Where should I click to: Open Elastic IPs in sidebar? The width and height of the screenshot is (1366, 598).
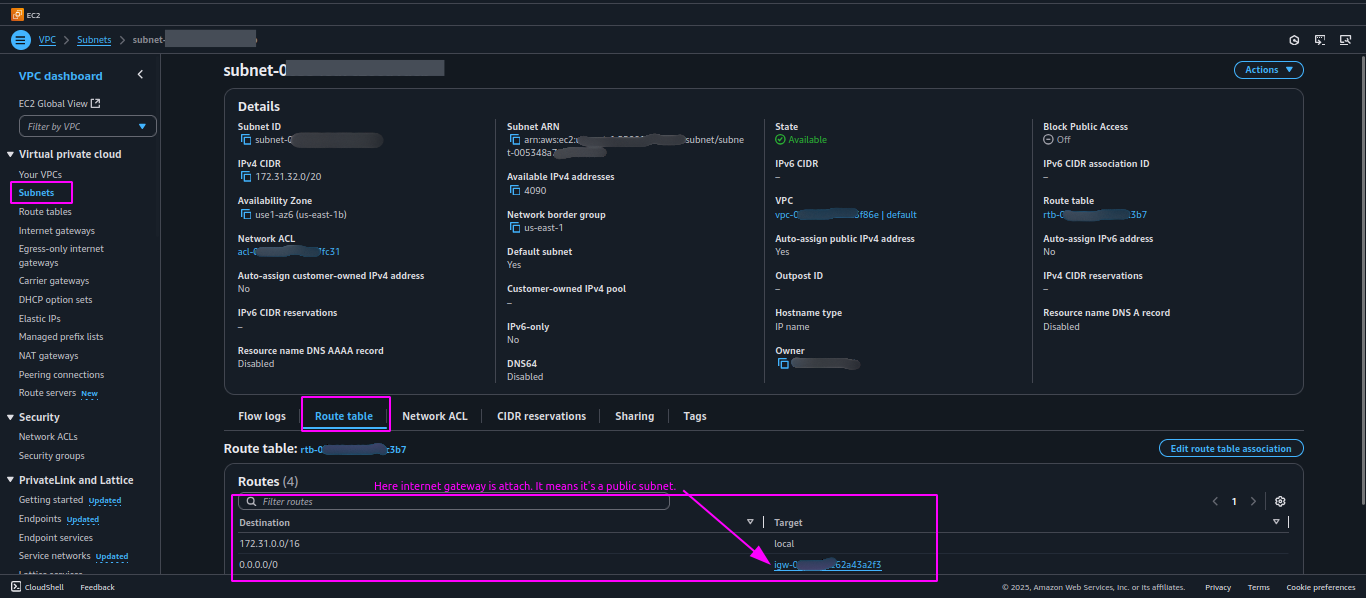pyautogui.click(x=40, y=318)
